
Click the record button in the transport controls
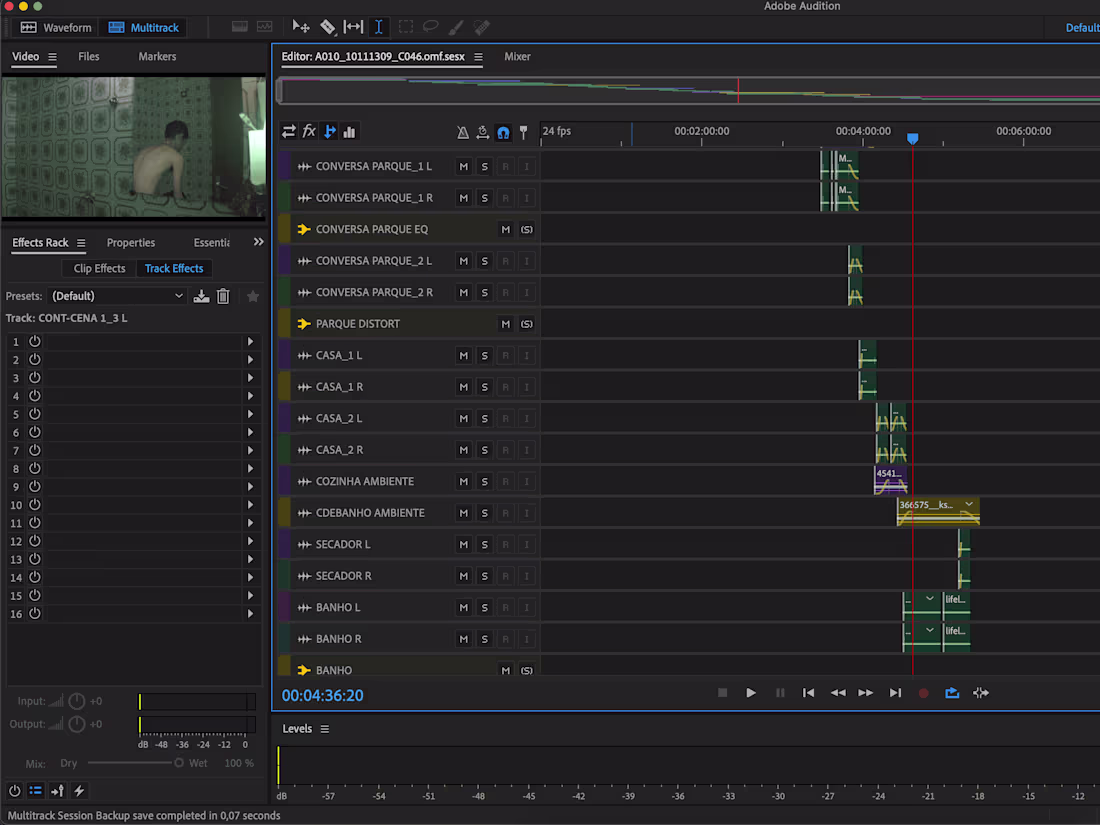pyautogui.click(x=923, y=692)
